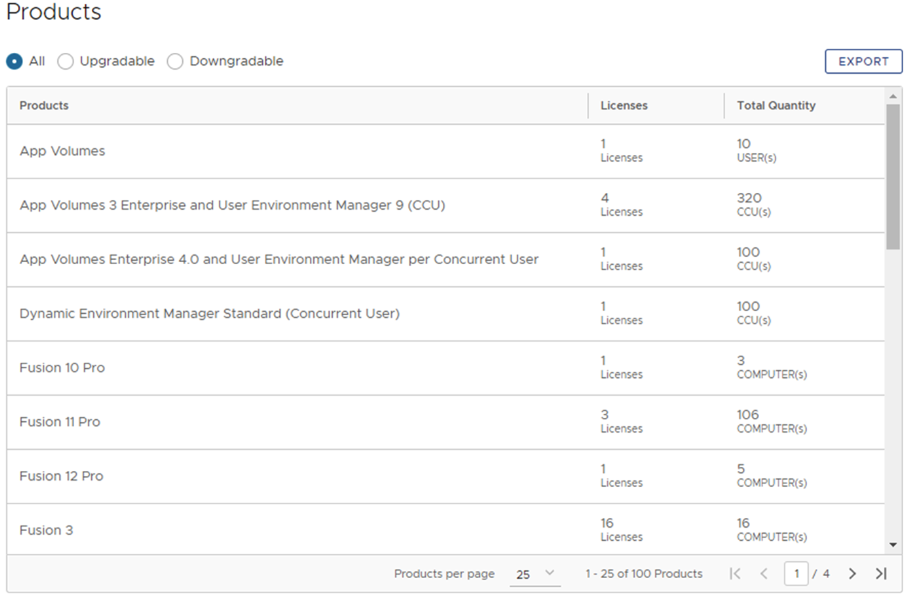Click the Export button
This screenshot has height=597, width=907.
click(863, 62)
